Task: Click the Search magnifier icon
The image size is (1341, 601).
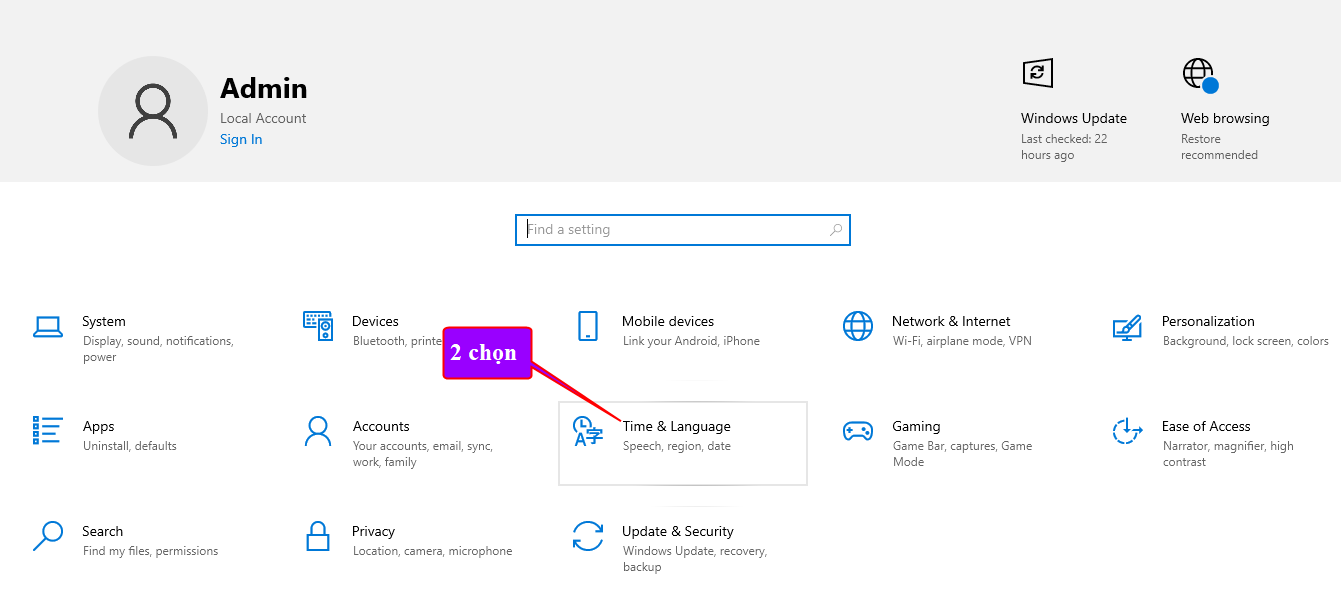Action: (x=48, y=536)
